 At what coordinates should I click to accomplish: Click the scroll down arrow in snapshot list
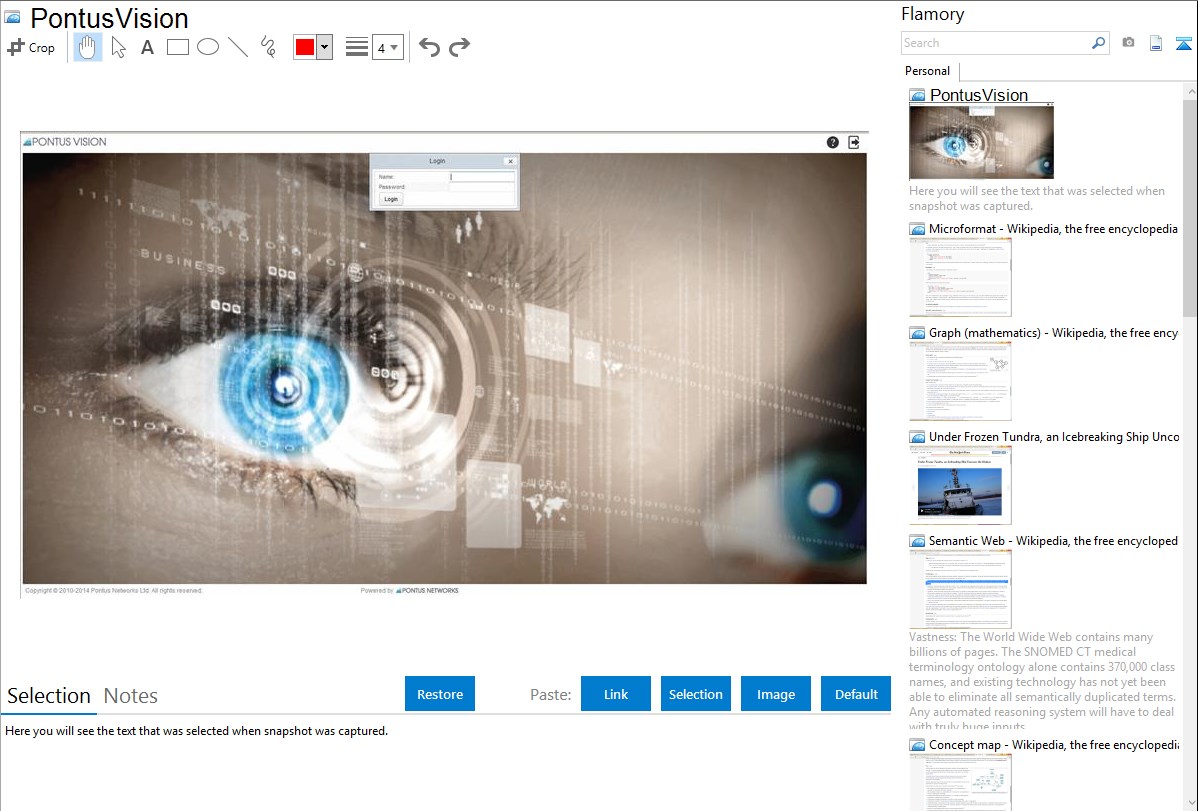pyautogui.click(x=1190, y=803)
